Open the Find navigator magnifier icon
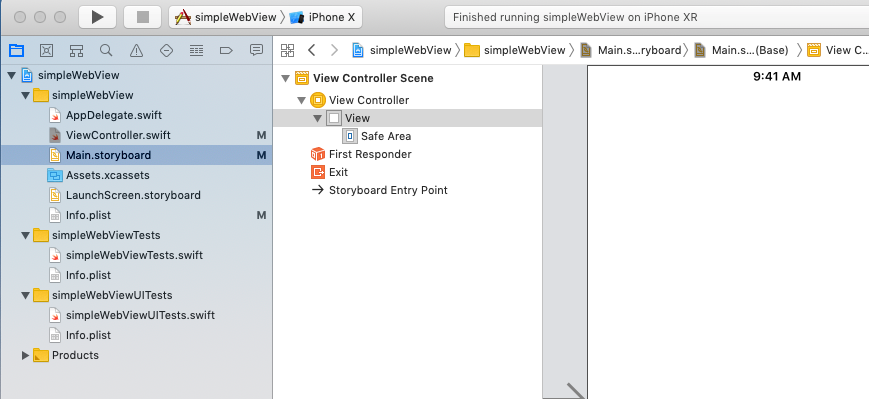The height and width of the screenshot is (399, 869). [x=106, y=51]
